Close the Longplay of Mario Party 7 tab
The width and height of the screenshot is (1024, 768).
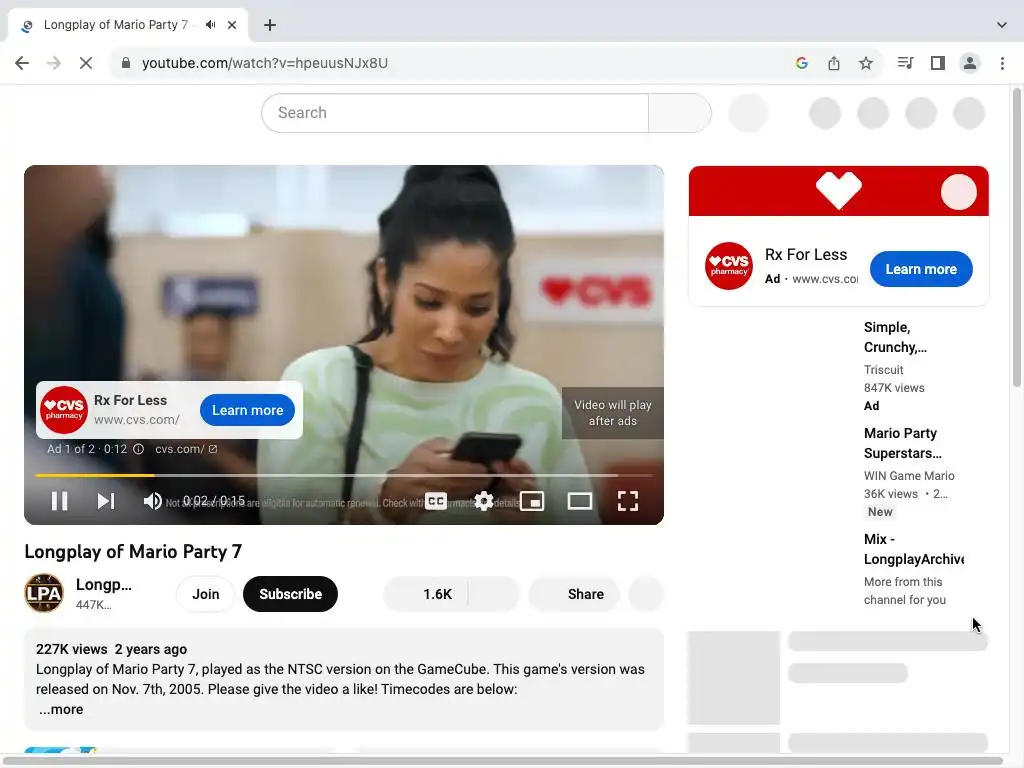pyautogui.click(x=232, y=25)
